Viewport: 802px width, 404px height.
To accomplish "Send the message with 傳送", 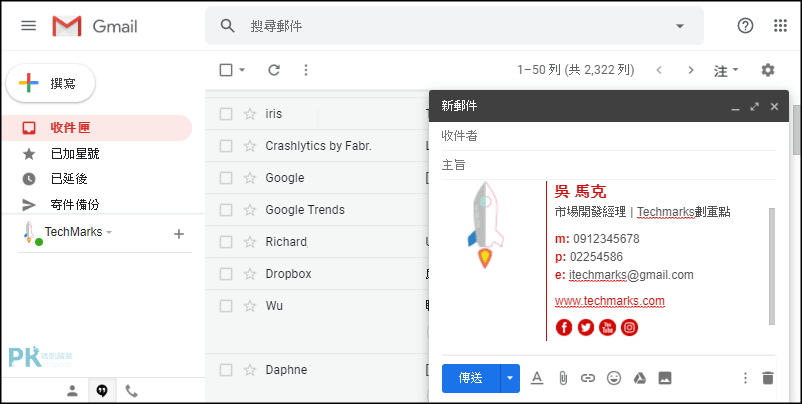I will [x=471, y=378].
